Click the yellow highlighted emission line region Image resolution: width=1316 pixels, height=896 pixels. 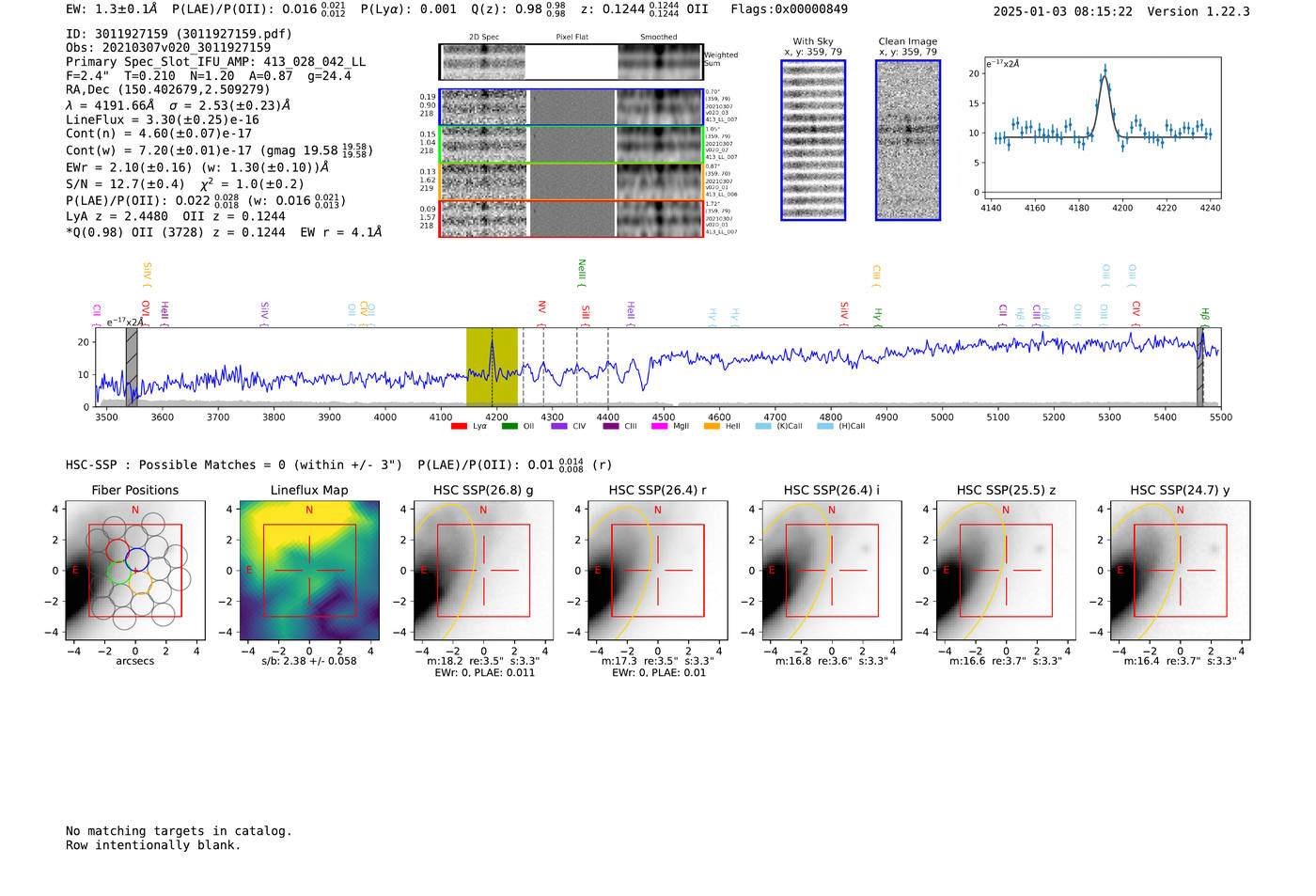click(x=492, y=367)
